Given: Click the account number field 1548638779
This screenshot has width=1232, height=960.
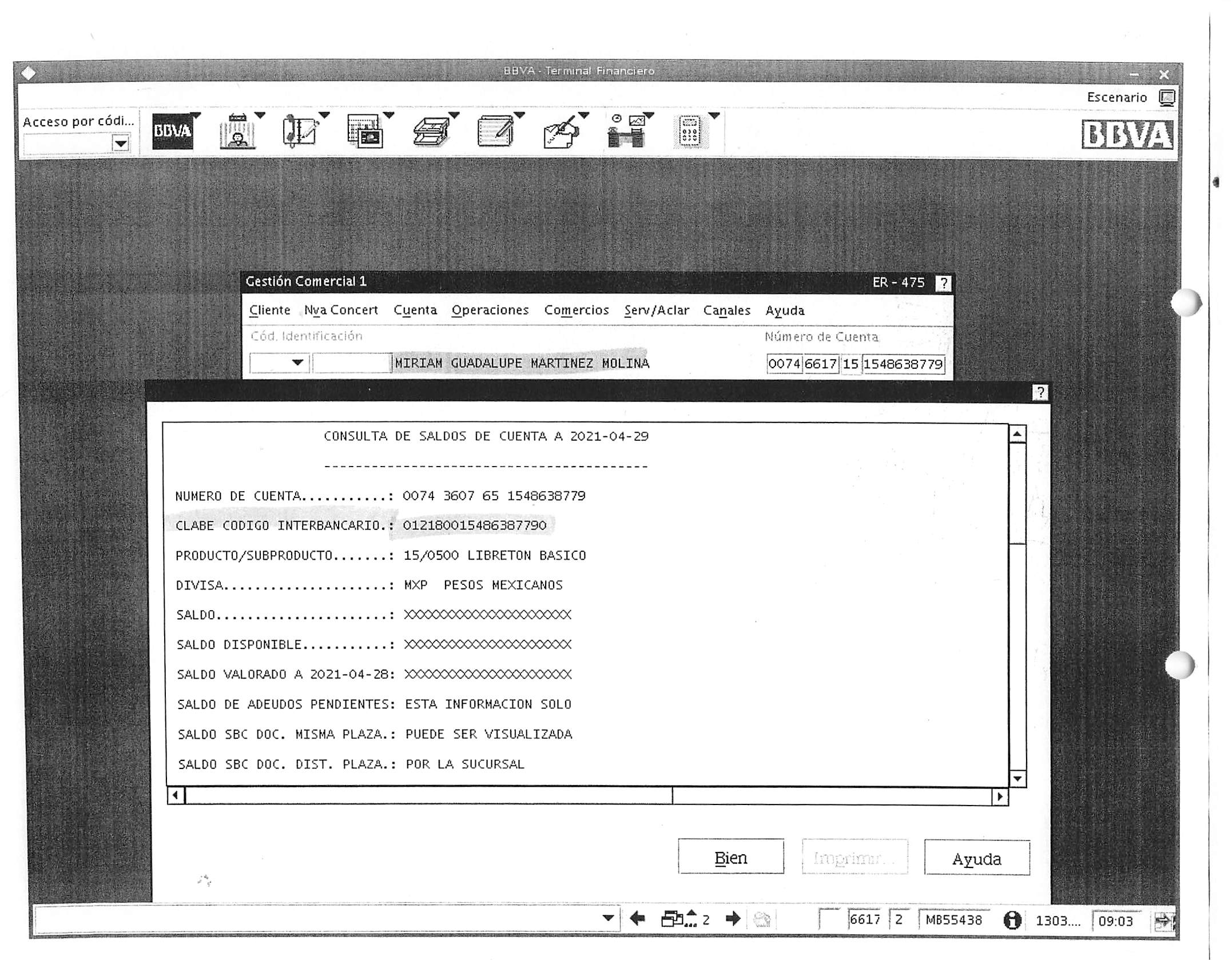Looking at the screenshot, I should [903, 364].
